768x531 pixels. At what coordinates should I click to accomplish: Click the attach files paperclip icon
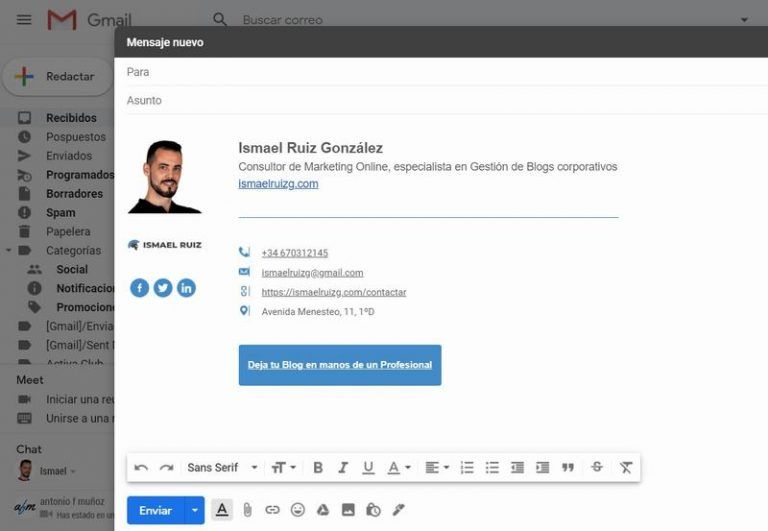247,510
